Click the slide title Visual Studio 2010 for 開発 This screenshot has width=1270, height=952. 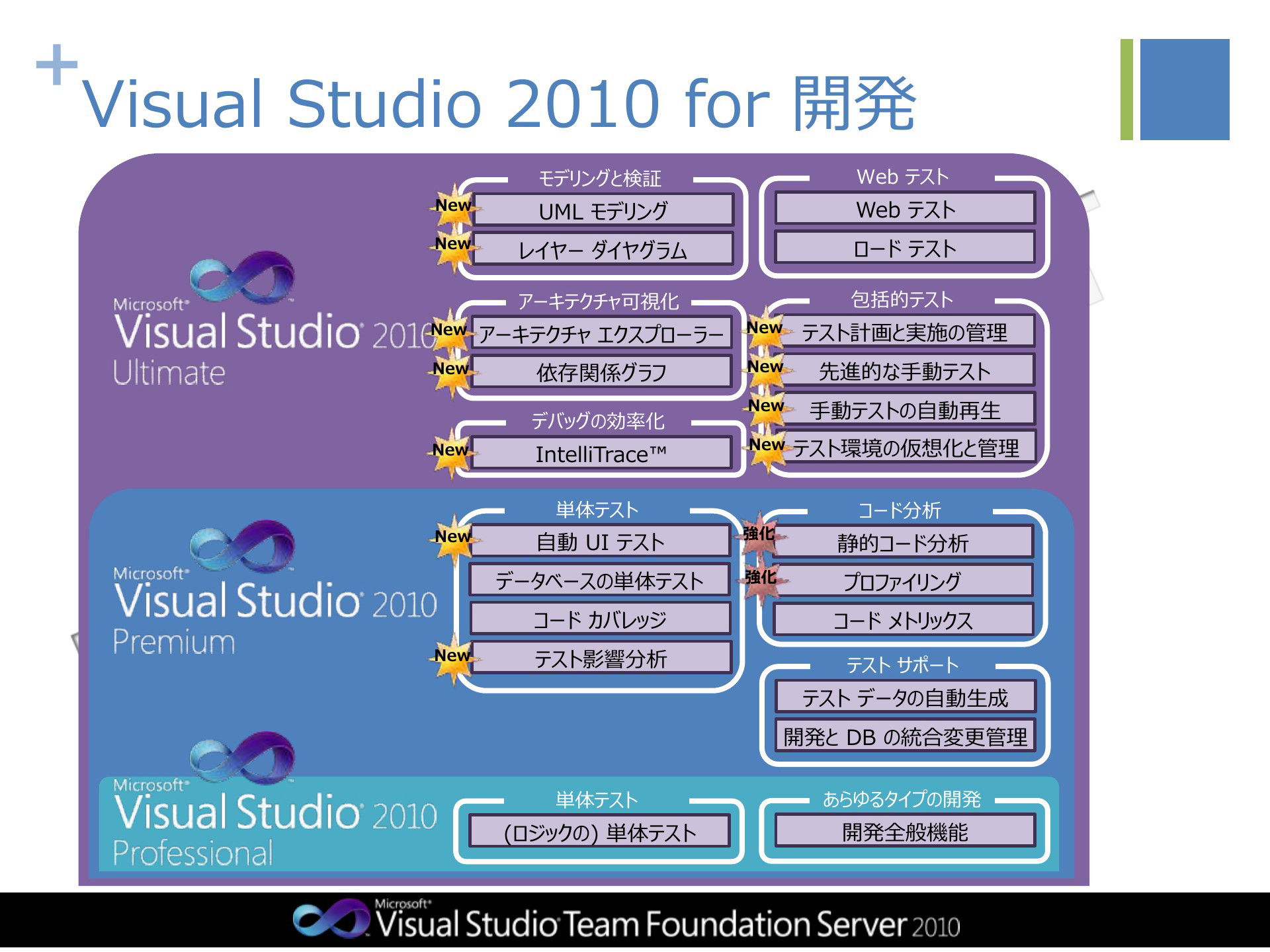pyautogui.click(x=499, y=103)
